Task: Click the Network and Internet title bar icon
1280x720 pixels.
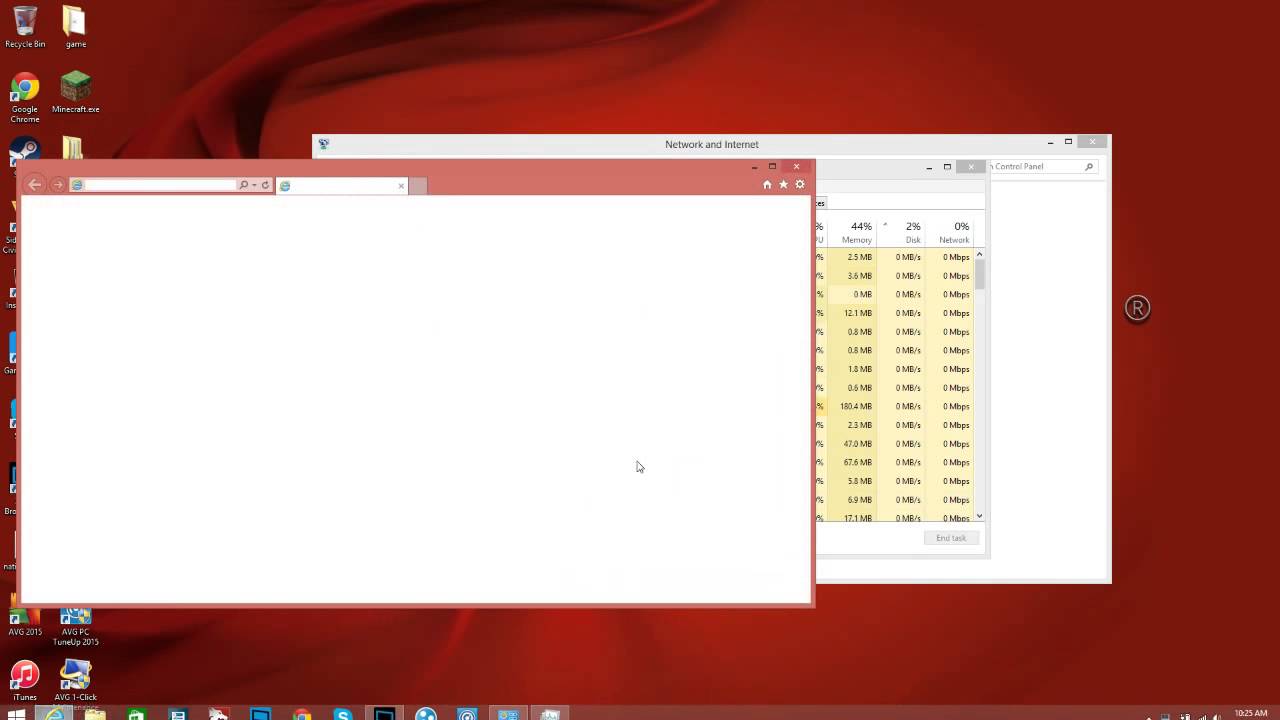Action: 323,144
